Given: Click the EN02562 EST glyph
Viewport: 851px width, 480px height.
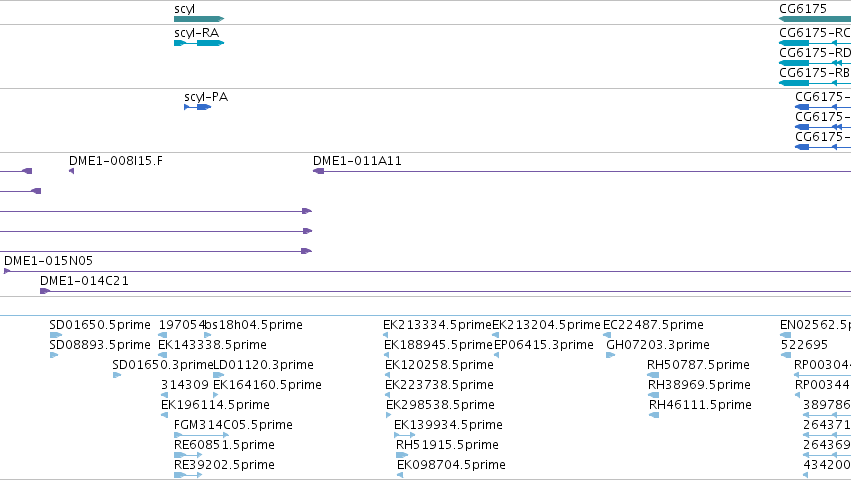Looking at the screenshot, I should (x=785, y=335).
